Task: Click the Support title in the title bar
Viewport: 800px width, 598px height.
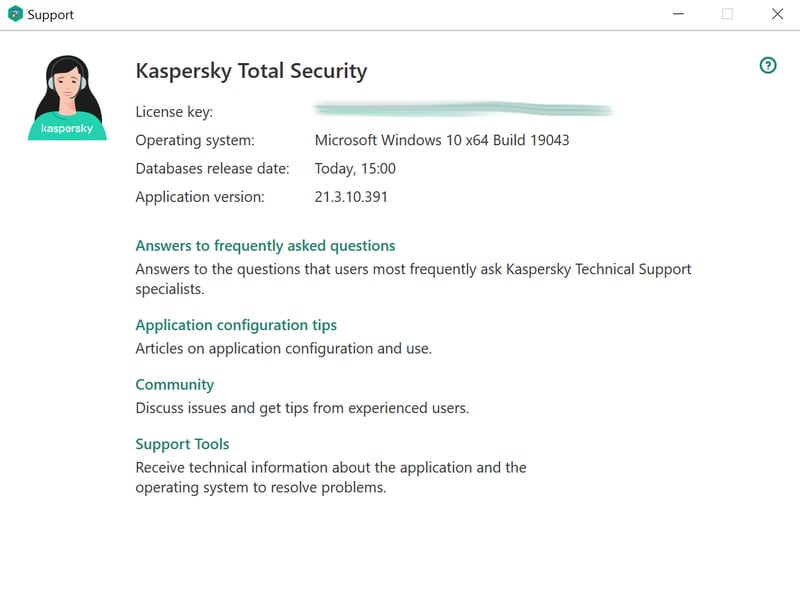Action: point(51,15)
